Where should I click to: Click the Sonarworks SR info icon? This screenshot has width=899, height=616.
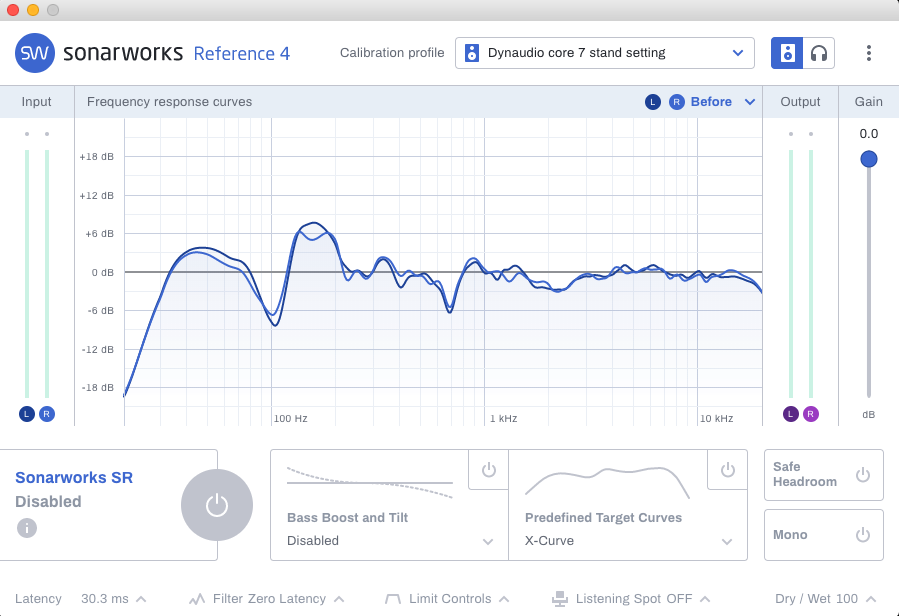(x=27, y=528)
